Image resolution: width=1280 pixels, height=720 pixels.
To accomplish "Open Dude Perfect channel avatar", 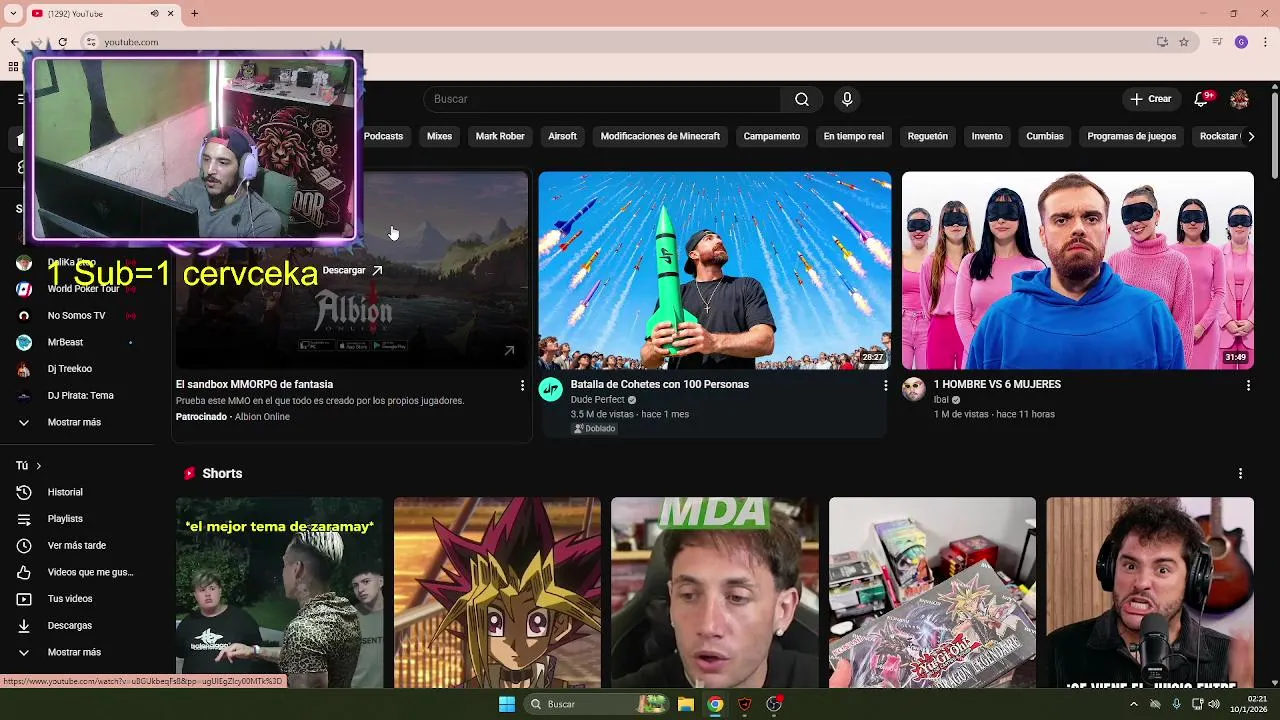I will click(x=551, y=389).
